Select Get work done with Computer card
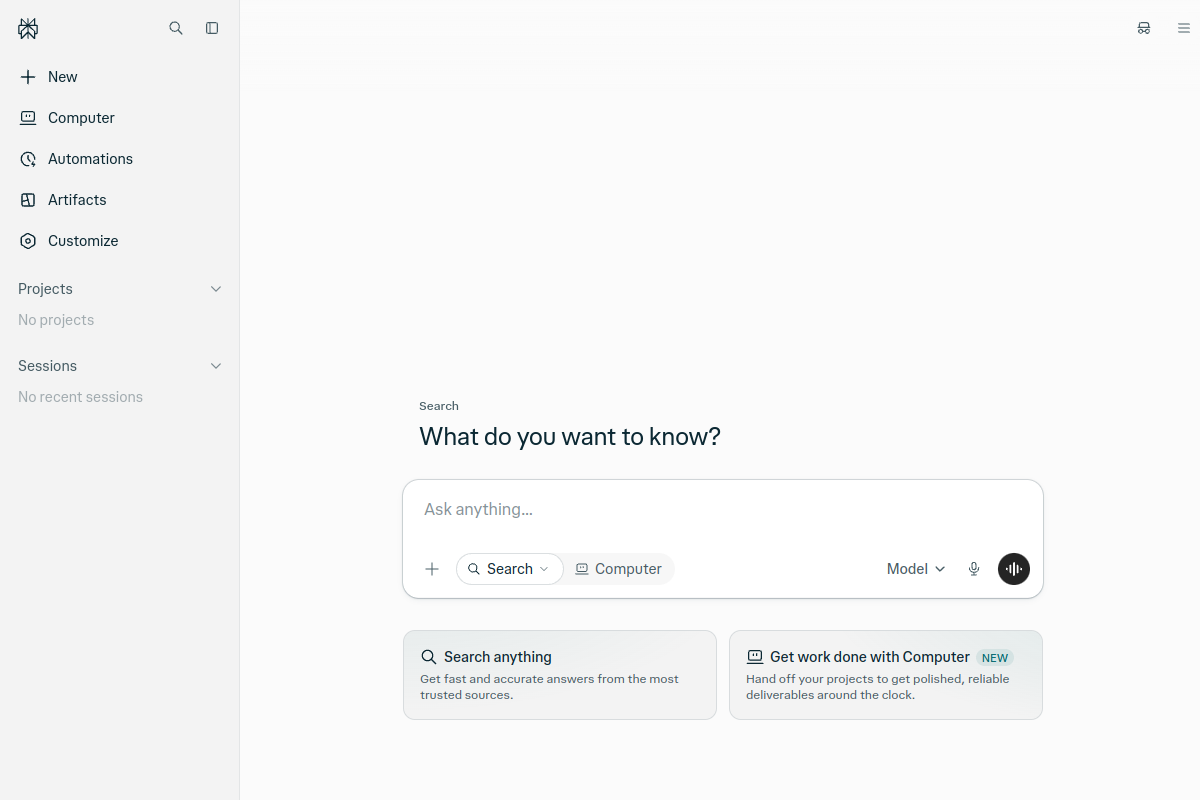 886,675
